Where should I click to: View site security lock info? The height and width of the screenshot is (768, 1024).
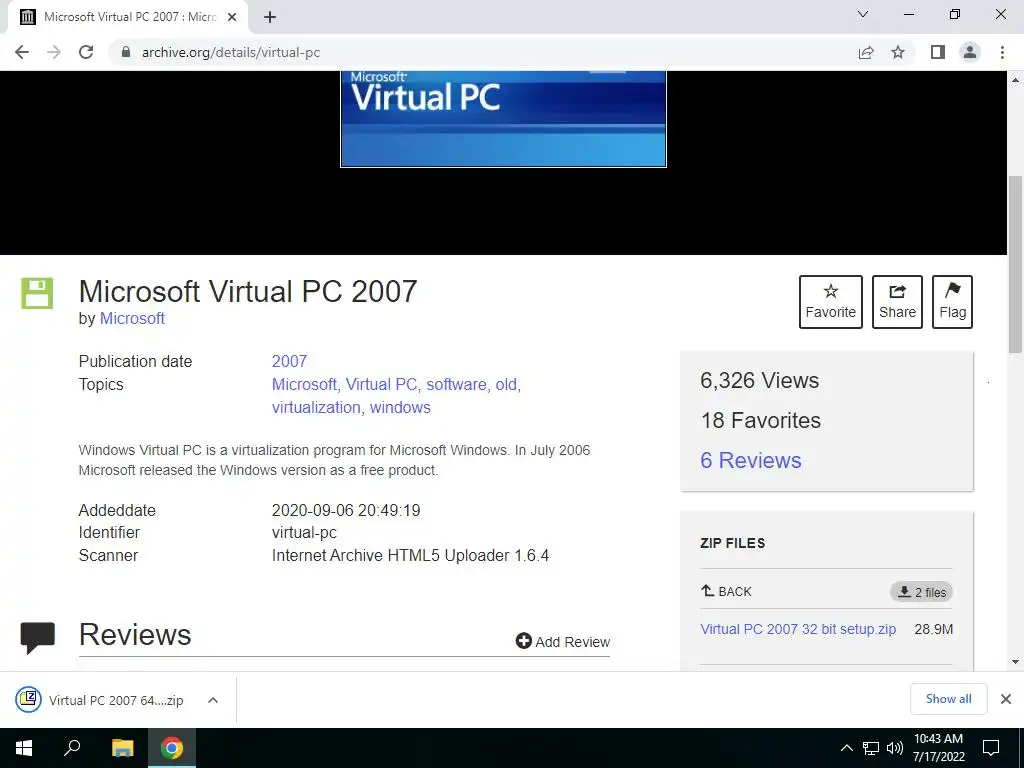126,52
